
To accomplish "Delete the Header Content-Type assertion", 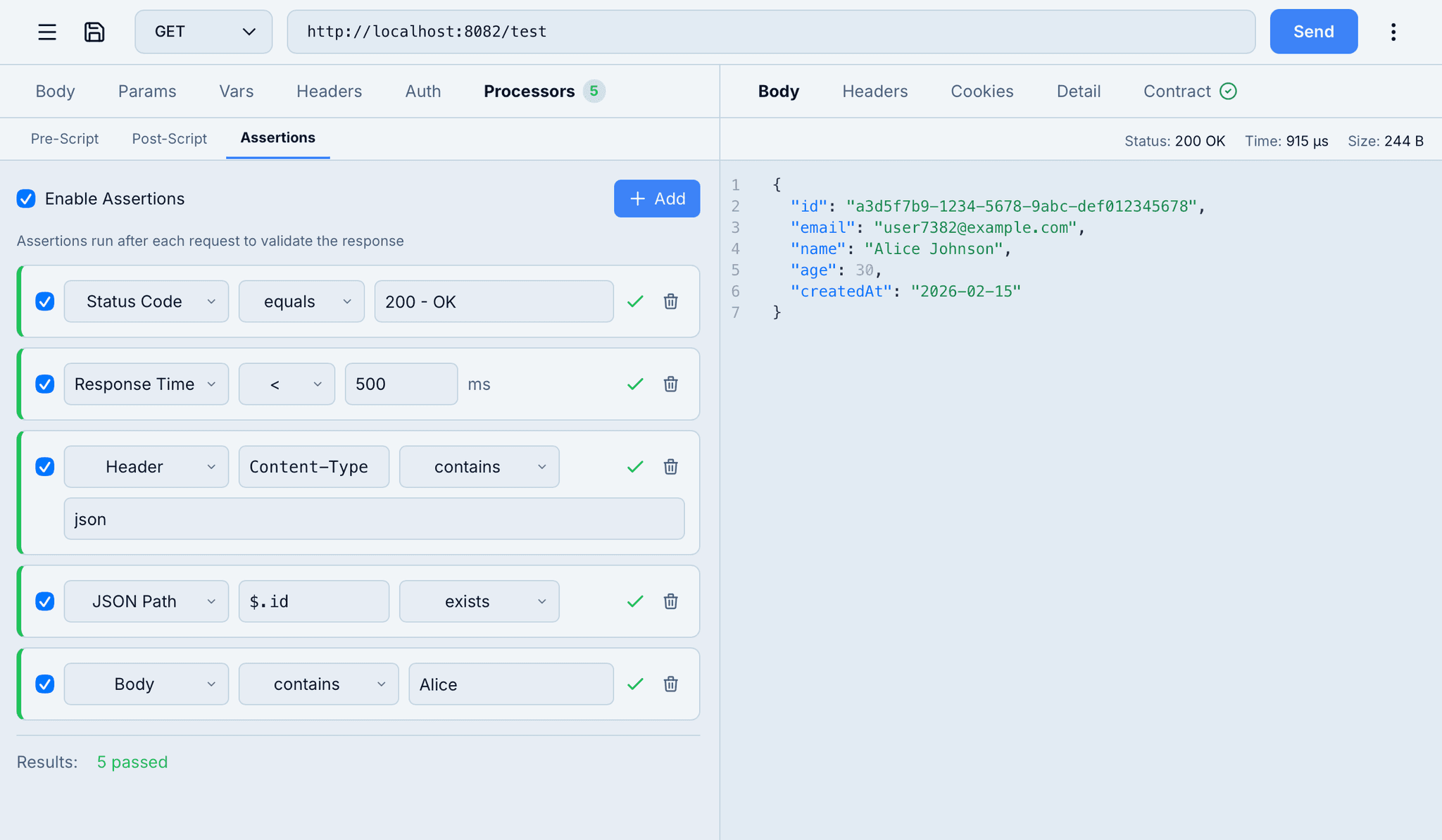I will tap(670, 467).
